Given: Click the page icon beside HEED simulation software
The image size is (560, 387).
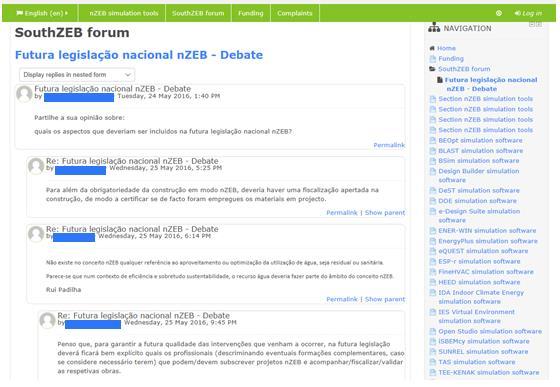Looking at the screenshot, I should tap(433, 282).
